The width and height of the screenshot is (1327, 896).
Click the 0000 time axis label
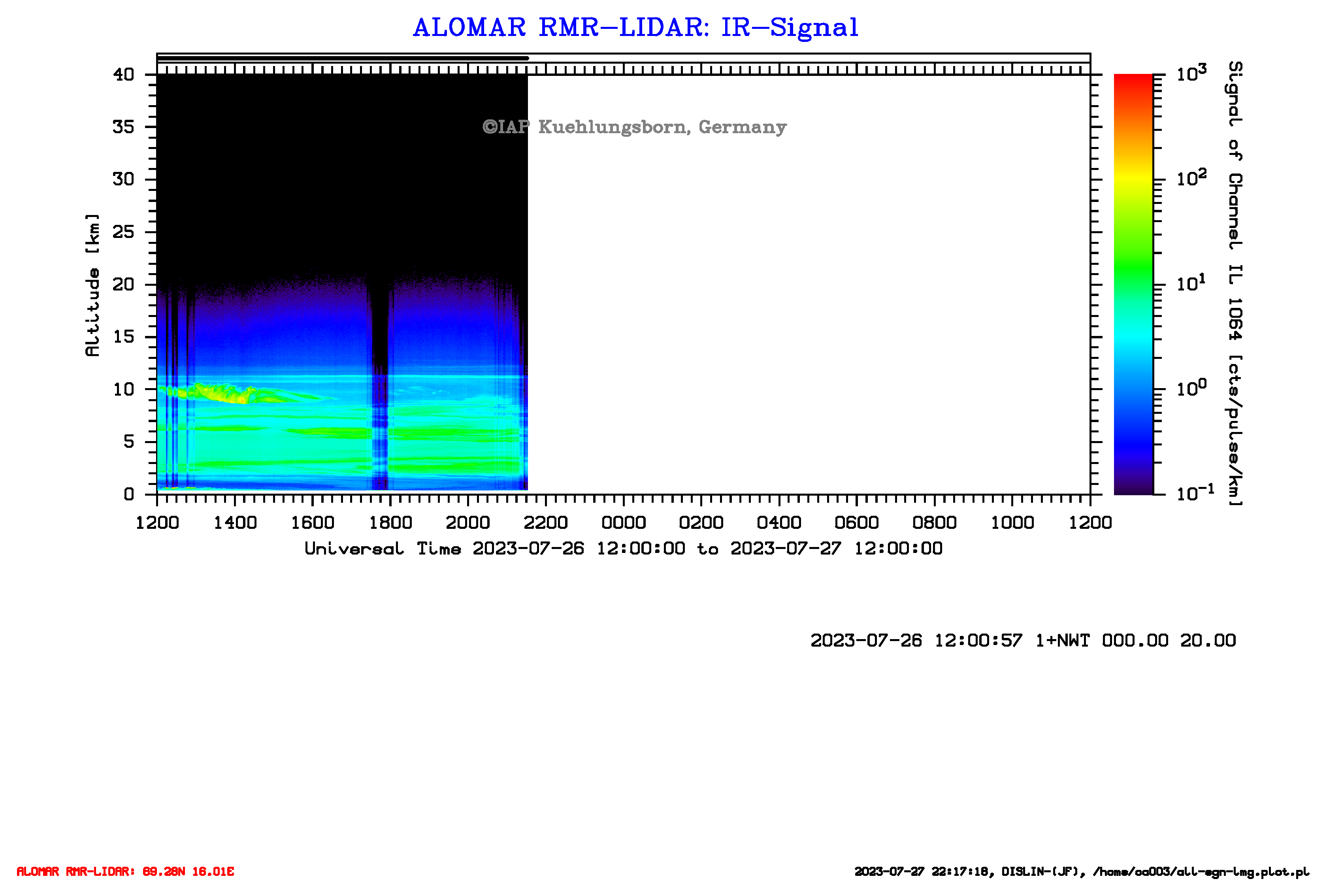624,522
